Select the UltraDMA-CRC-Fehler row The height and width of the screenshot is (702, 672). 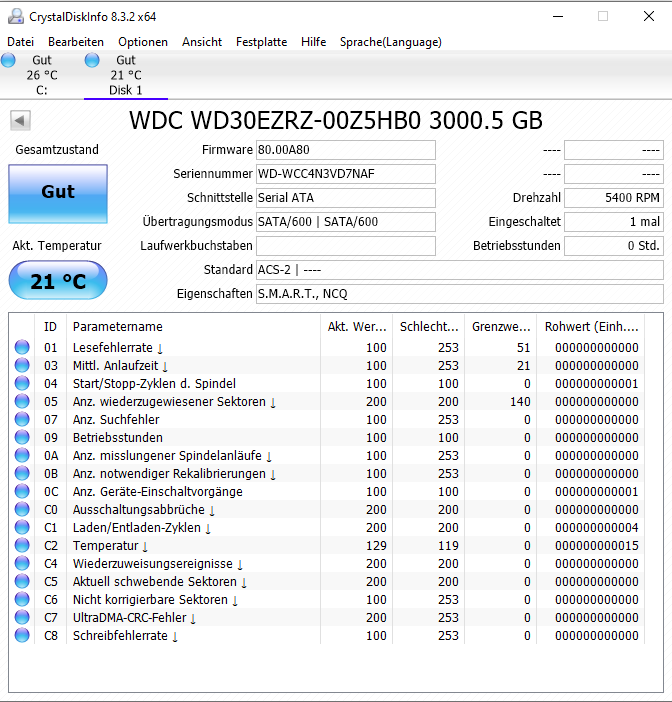[x=327, y=617]
